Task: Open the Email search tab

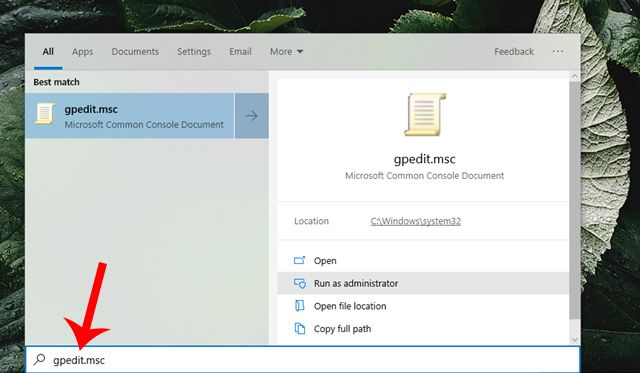Action: click(240, 51)
